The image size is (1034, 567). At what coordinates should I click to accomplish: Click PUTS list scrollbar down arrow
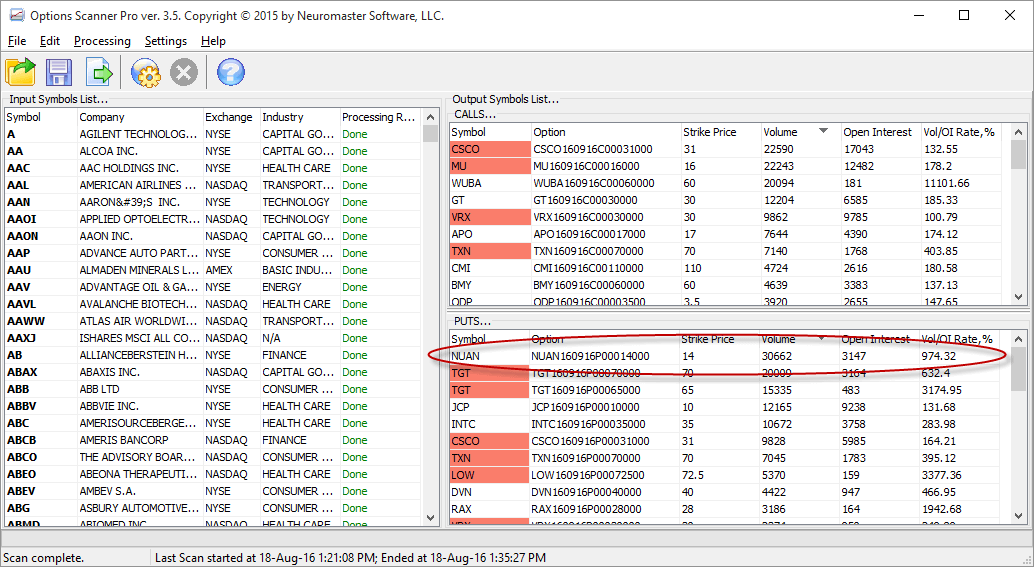tap(1018, 516)
